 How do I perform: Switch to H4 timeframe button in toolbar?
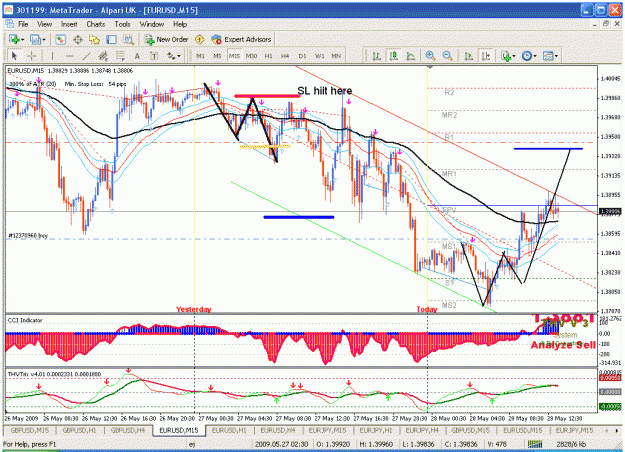(x=285, y=56)
